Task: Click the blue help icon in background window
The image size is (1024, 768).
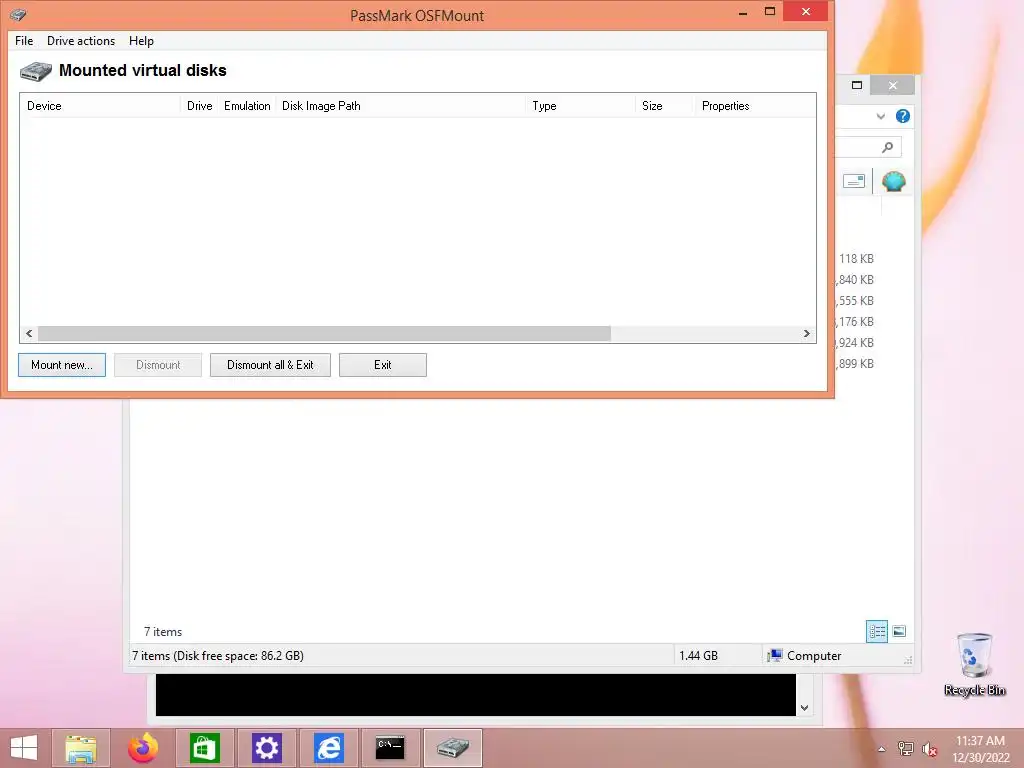Action: tap(903, 116)
